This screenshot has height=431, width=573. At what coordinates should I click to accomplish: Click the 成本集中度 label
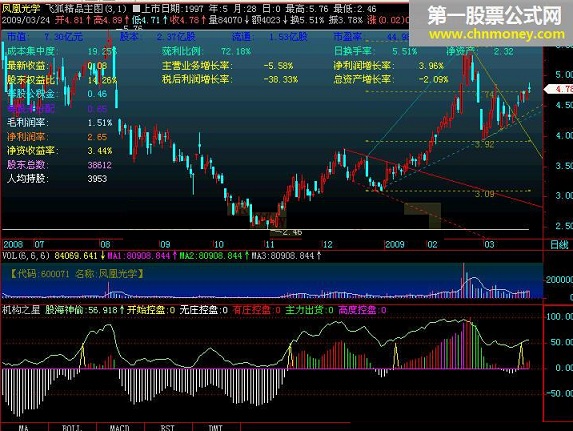[x=31, y=51]
